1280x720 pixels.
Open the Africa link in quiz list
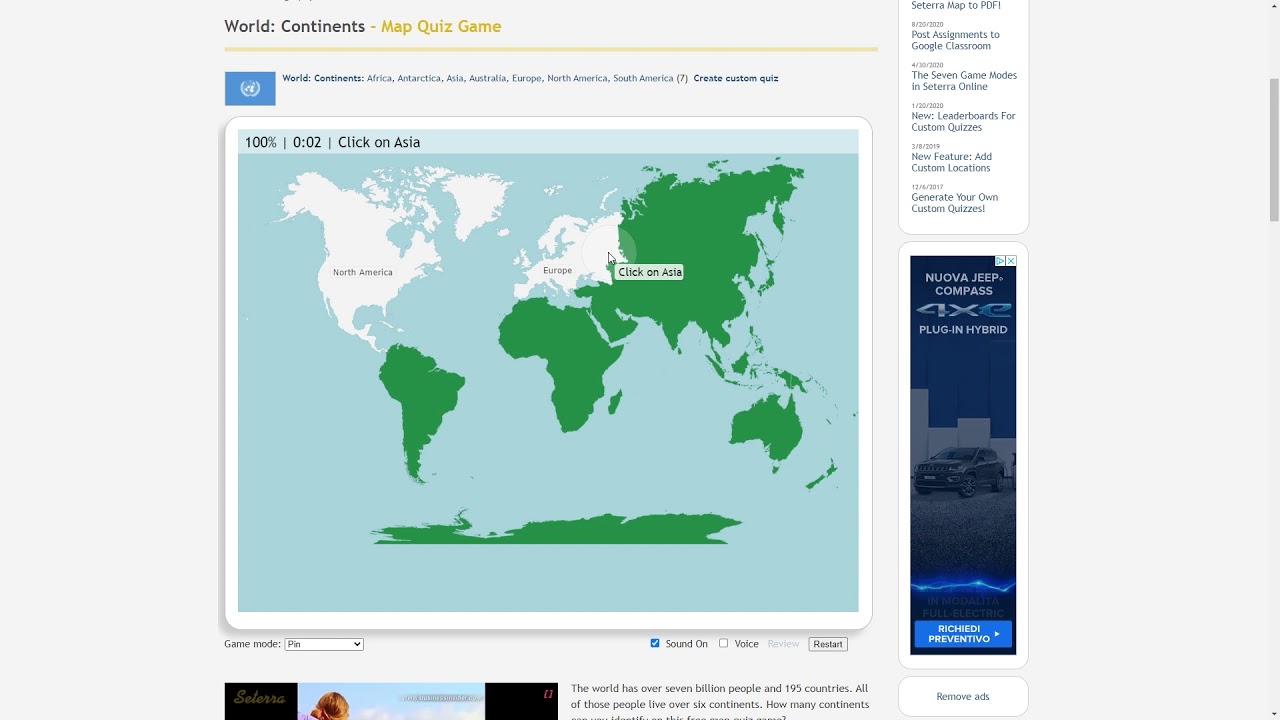(379, 78)
